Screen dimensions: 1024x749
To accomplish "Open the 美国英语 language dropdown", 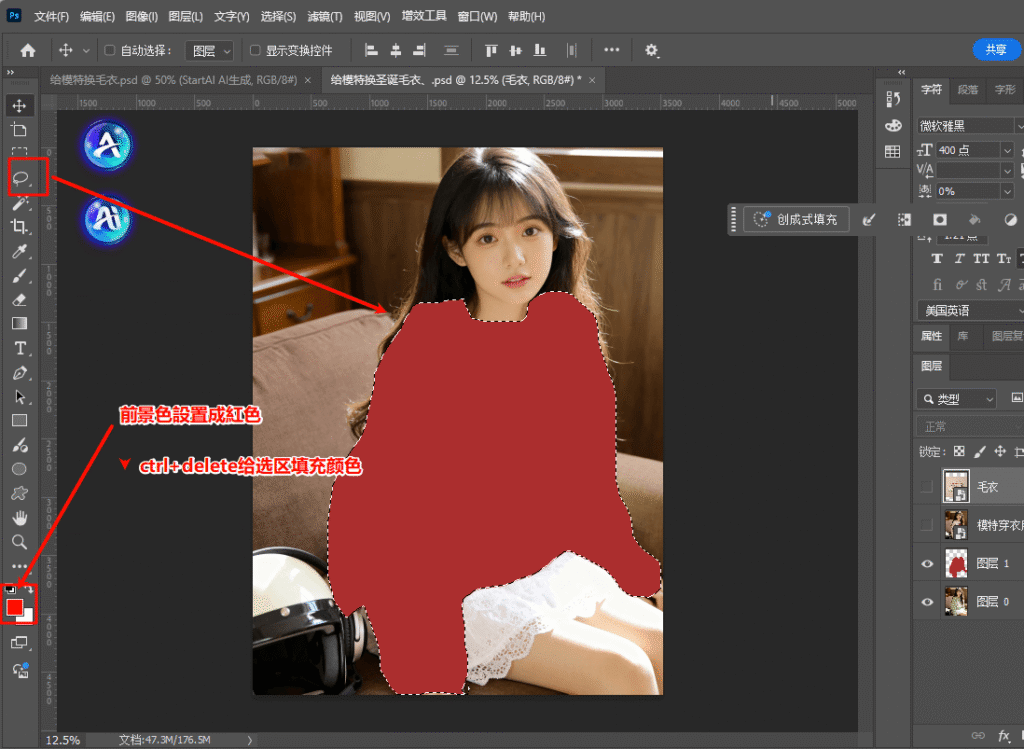I will pyautogui.click(x=966, y=311).
